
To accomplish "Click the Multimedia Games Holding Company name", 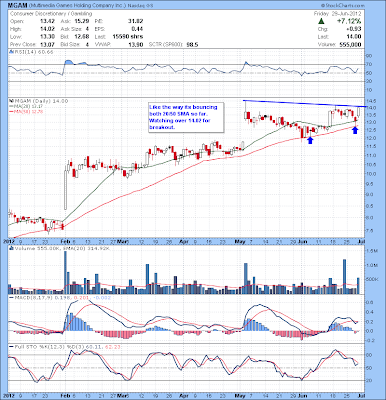I will tap(77, 6).
